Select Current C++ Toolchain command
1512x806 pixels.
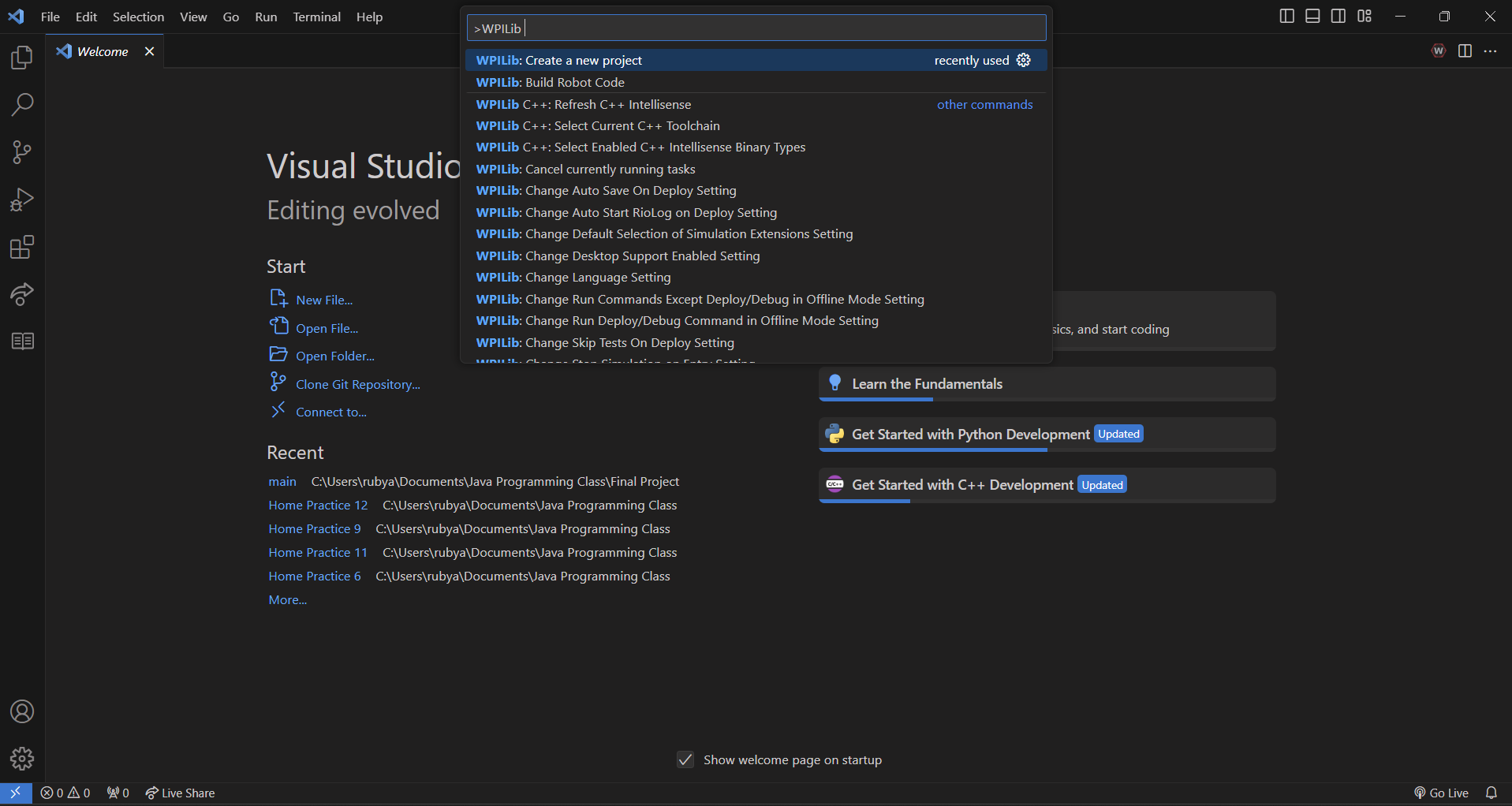[x=756, y=126]
